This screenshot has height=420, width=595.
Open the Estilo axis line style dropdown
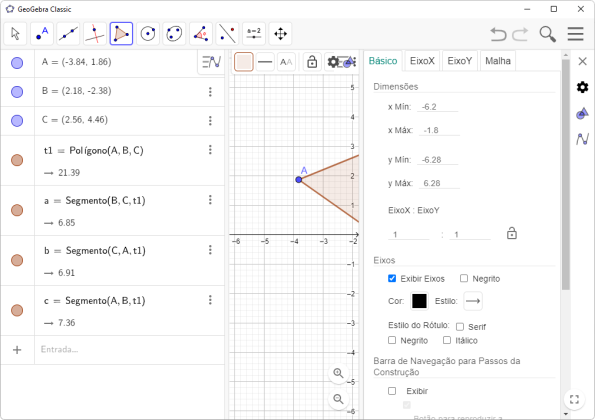point(473,301)
